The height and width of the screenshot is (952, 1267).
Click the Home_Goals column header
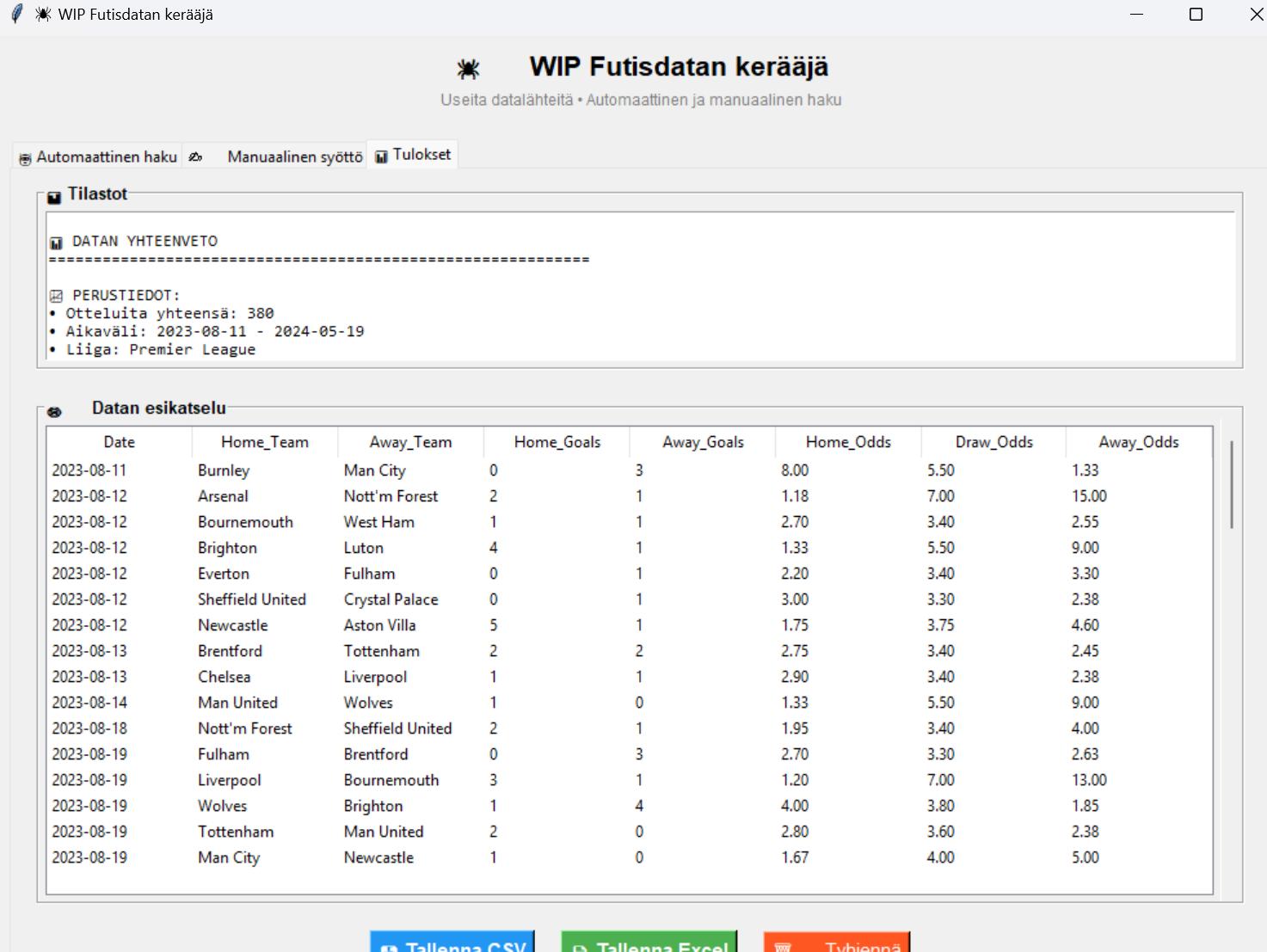[x=557, y=442]
